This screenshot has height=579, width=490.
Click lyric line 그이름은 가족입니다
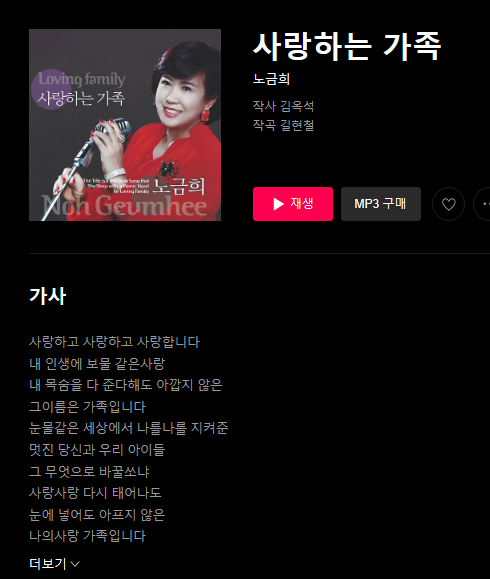(x=88, y=407)
